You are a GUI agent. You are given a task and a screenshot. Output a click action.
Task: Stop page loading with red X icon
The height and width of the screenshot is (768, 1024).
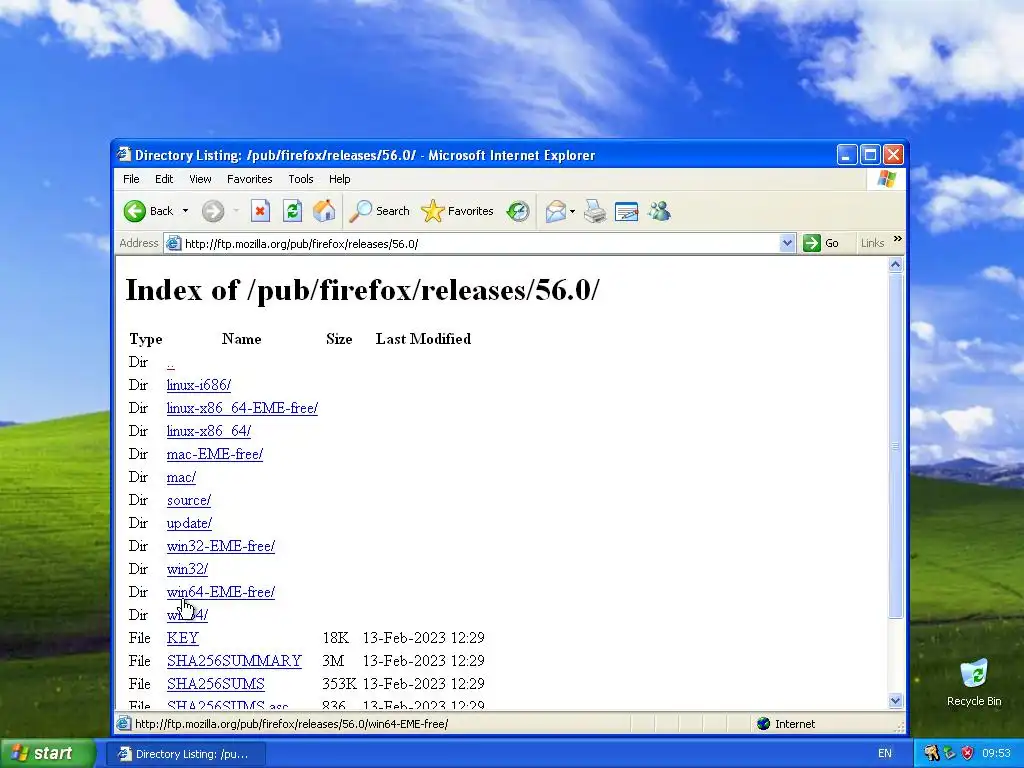tap(260, 211)
